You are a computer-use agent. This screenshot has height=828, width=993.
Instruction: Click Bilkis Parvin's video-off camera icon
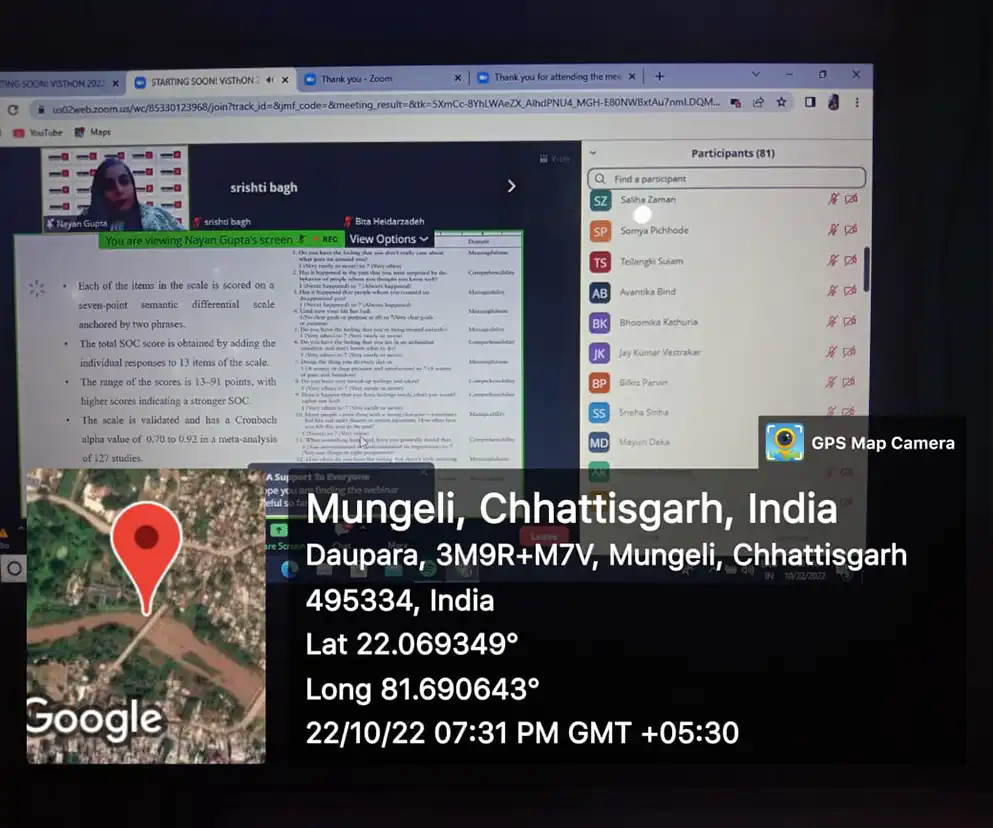pyautogui.click(x=849, y=382)
